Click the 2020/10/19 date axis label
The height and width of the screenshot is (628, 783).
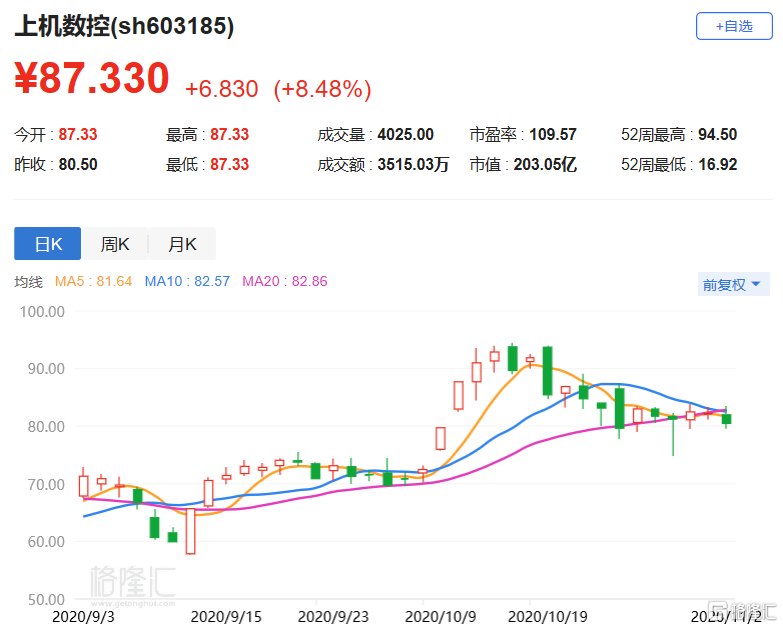point(548,617)
